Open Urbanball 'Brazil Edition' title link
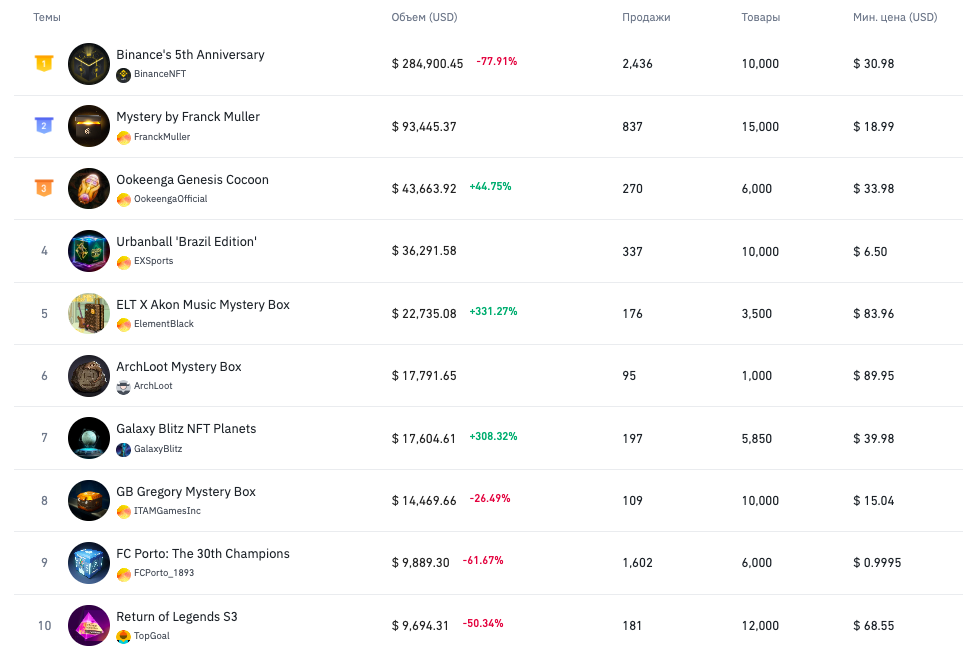 click(187, 241)
